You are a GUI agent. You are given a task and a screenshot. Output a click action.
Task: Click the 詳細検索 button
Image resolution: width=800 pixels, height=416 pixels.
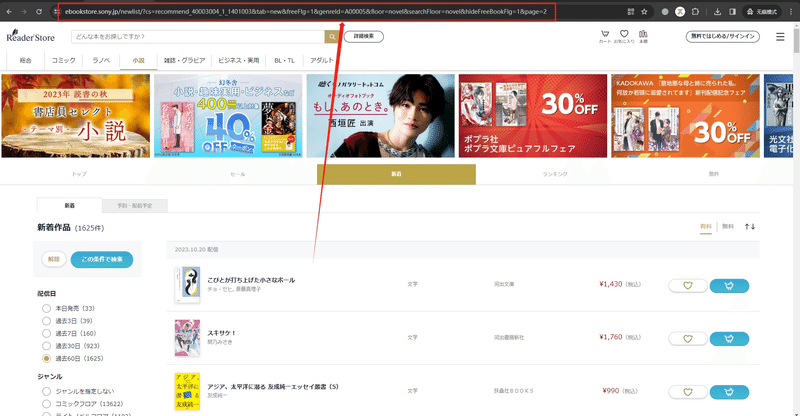click(364, 36)
